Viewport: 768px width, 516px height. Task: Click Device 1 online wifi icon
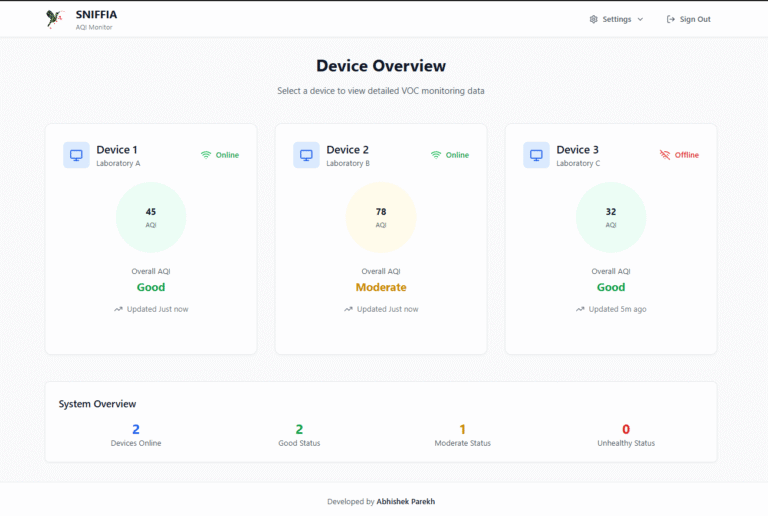(206, 155)
